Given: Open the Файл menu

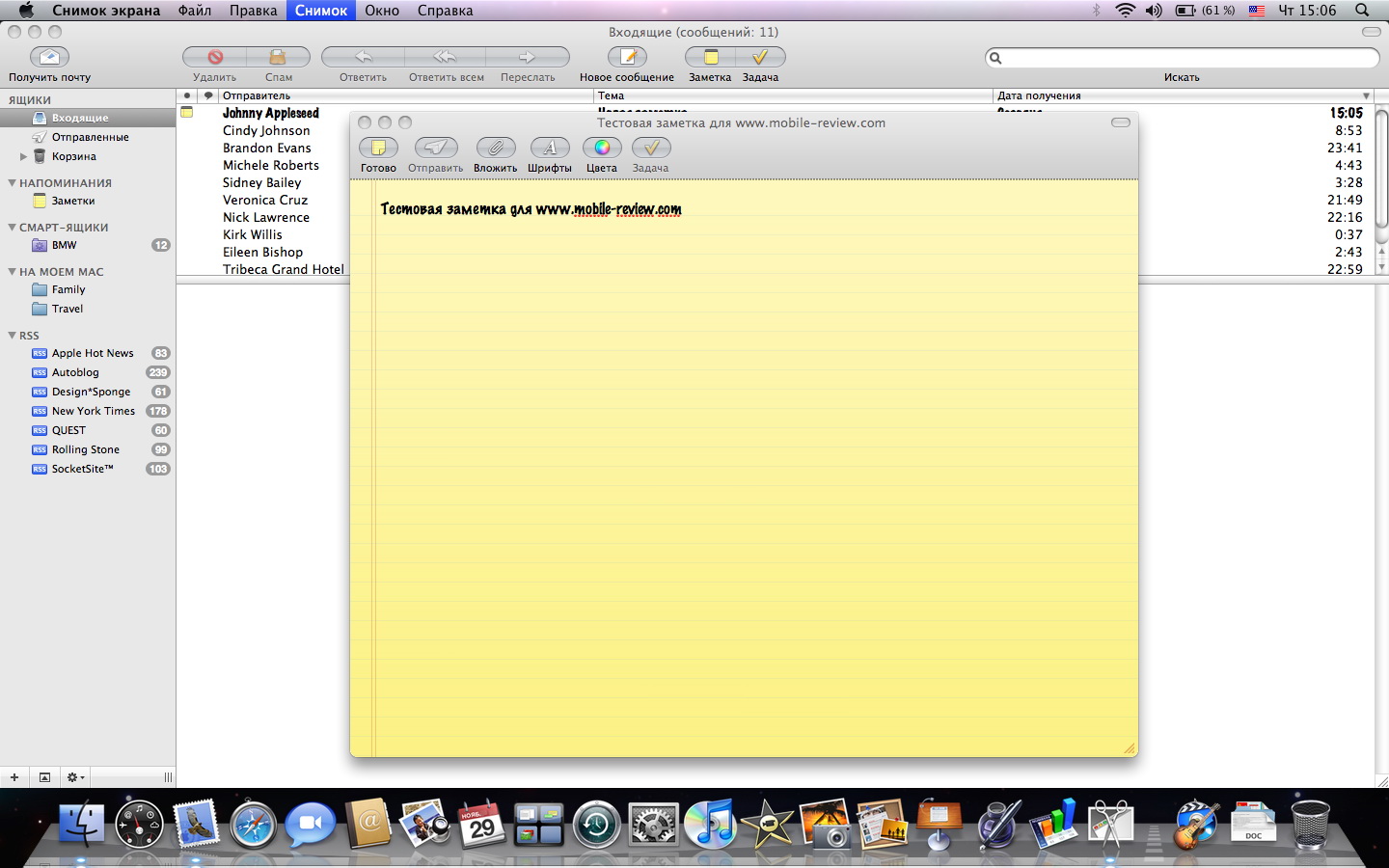Looking at the screenshot, I should (195, 10).
